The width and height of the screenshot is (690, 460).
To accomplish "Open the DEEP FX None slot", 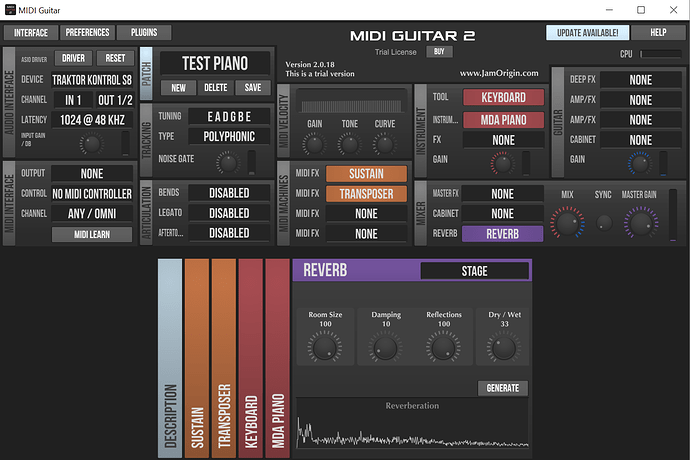I will [641, 80].
